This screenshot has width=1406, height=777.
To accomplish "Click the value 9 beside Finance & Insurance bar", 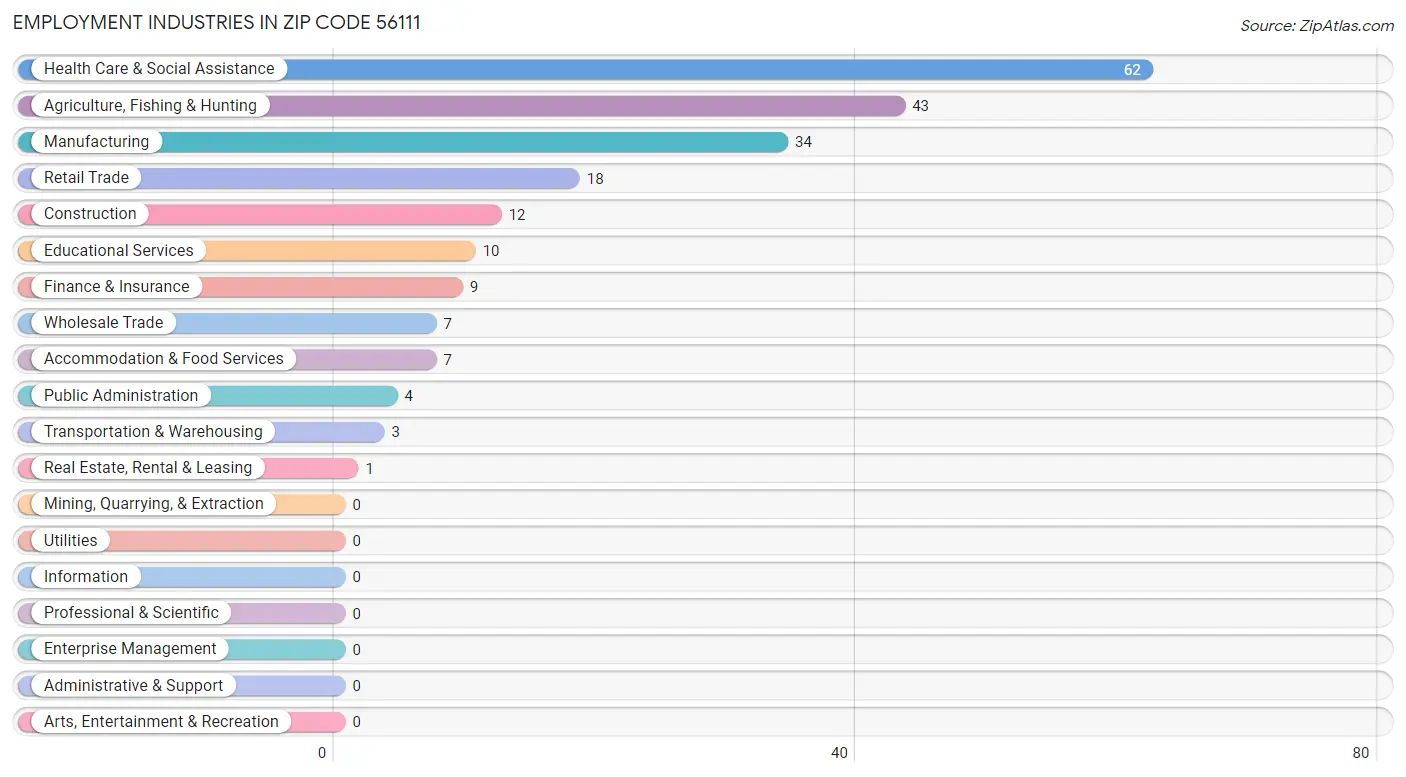I will (474, 287).
